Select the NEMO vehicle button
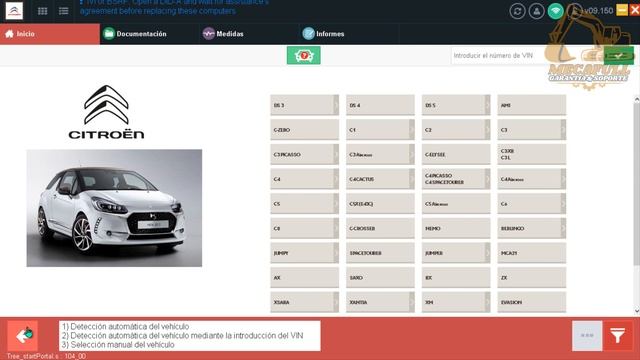 [x=456, y=229]
